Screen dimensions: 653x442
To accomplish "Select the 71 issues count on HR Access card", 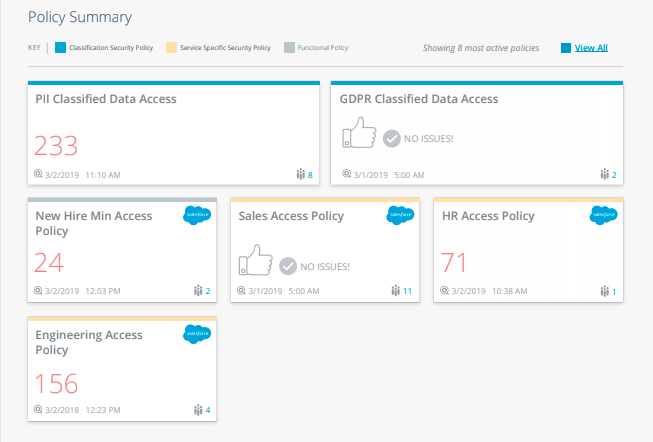I will coord(454,262).
